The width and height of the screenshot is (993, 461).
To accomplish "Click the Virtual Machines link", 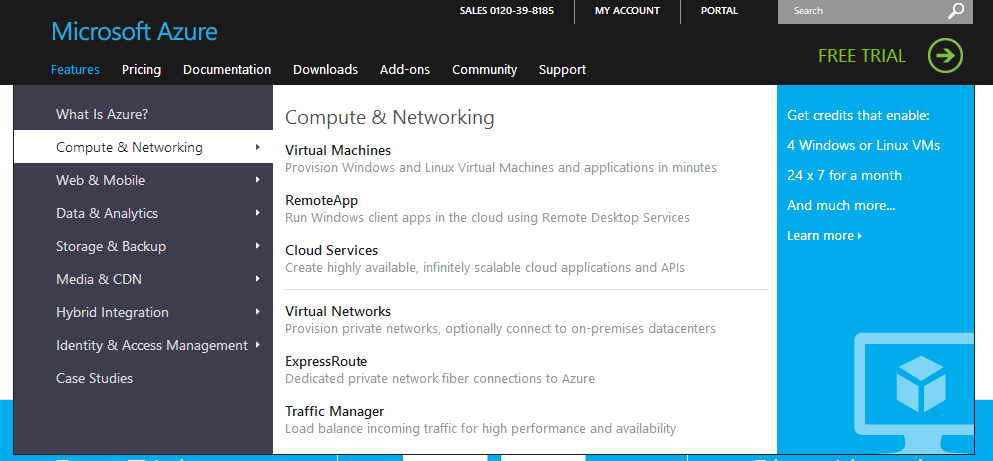I will 338,150.
